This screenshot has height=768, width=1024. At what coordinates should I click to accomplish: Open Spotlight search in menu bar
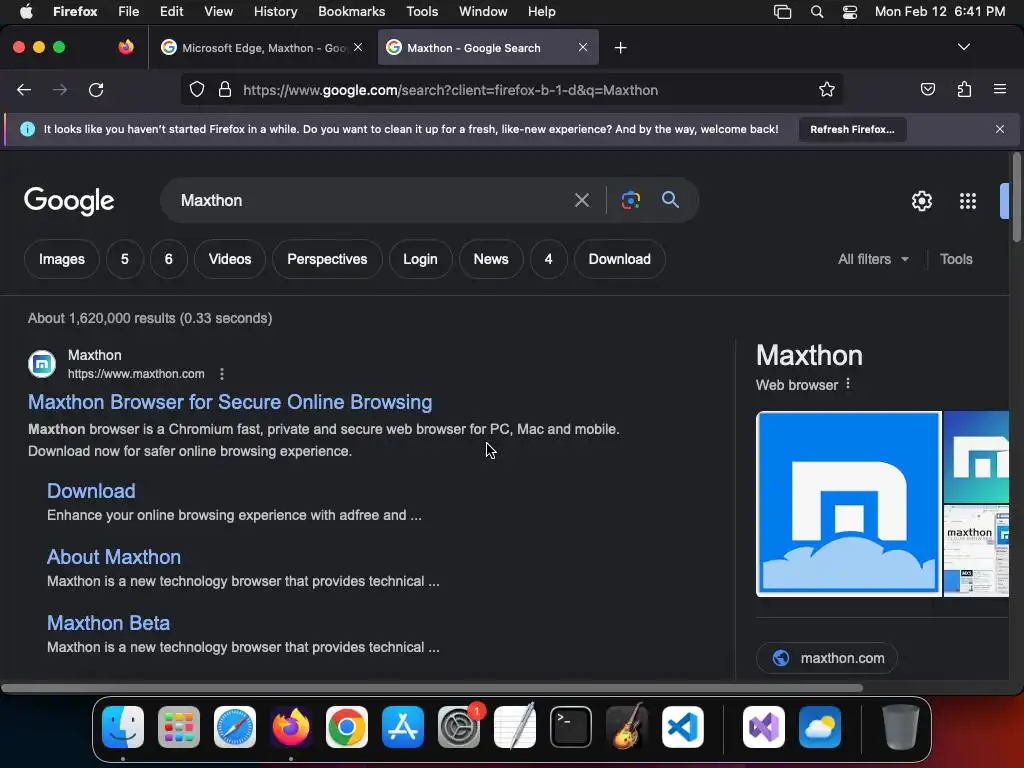816,12
